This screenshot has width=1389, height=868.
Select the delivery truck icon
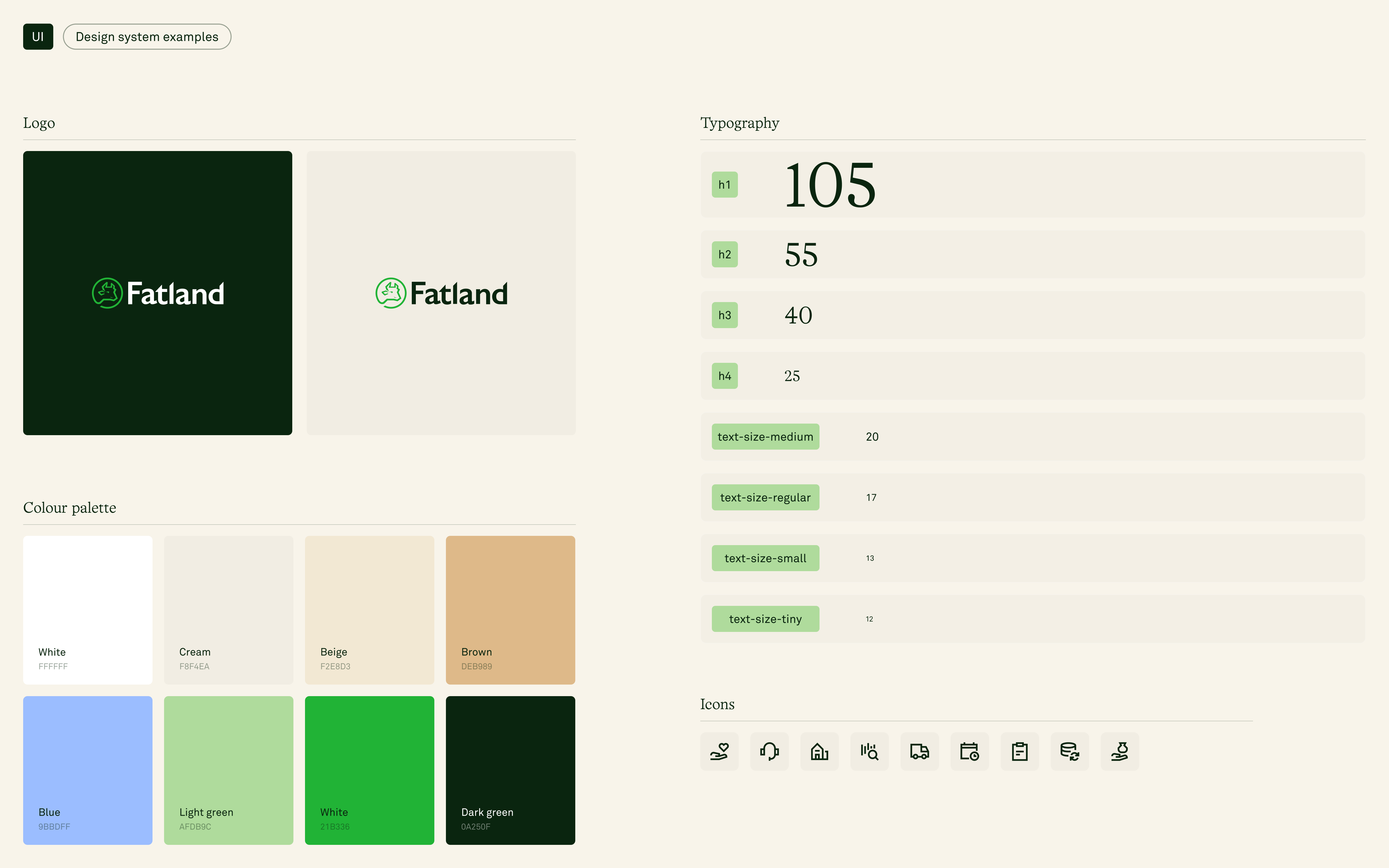point(920,751)
